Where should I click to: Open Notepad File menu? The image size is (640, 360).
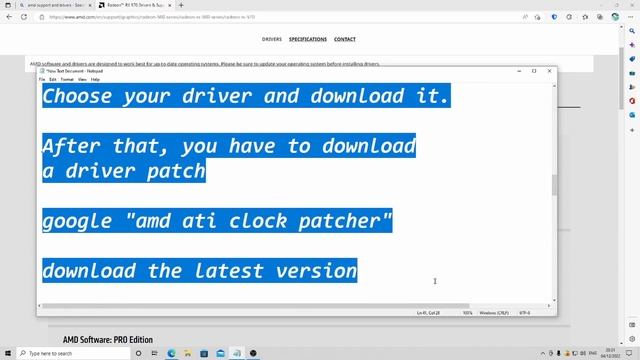[42, 79]
